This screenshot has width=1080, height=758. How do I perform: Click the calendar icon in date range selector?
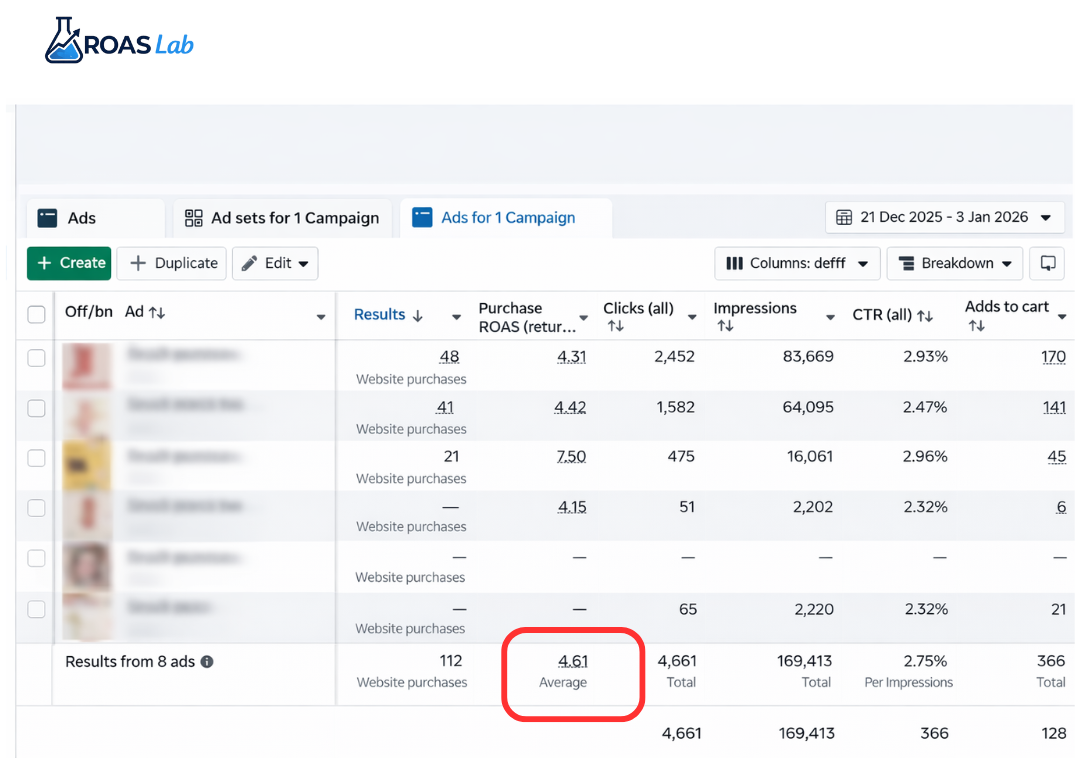[x=844, y=217]
